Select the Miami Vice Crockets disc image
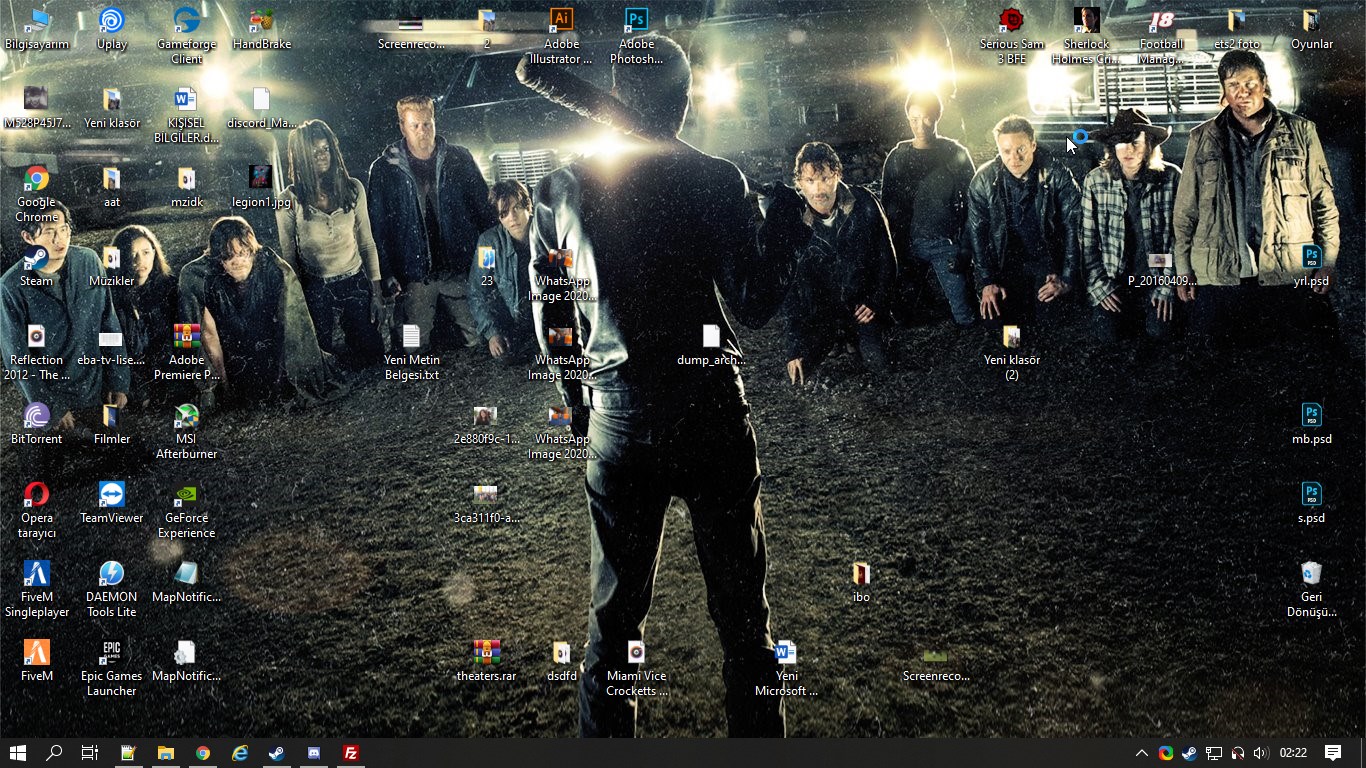The width and height of the screenshot is (1366, 768). click(636, 668)
